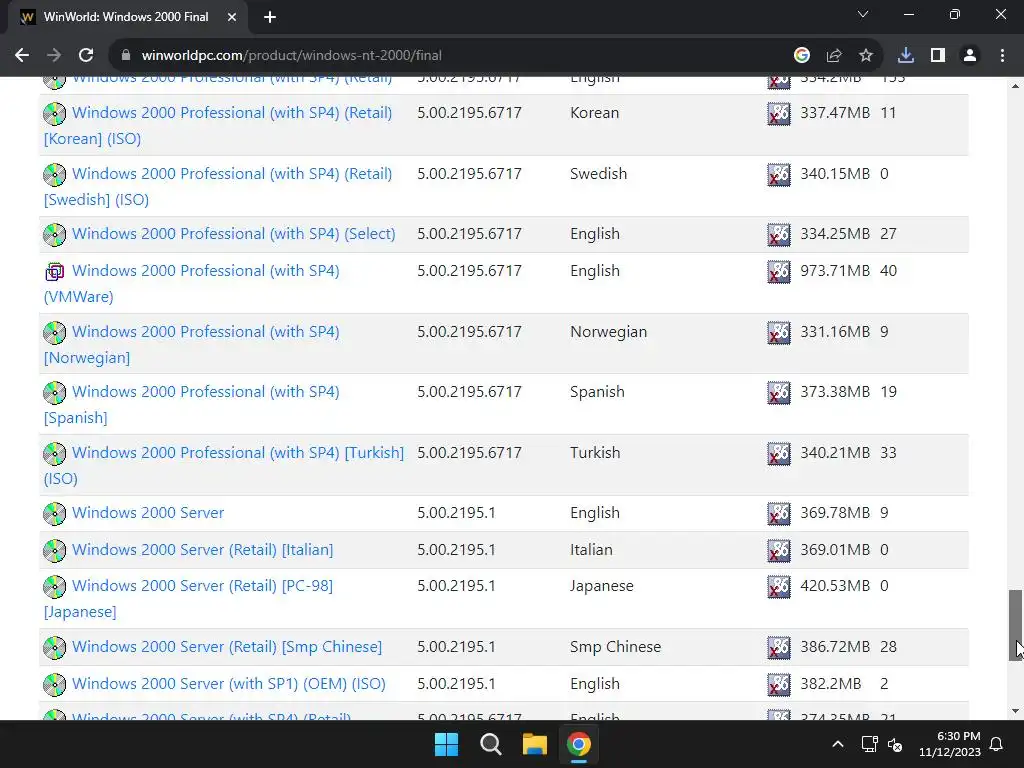Open Chrome downloads icon

click(906, 56)
